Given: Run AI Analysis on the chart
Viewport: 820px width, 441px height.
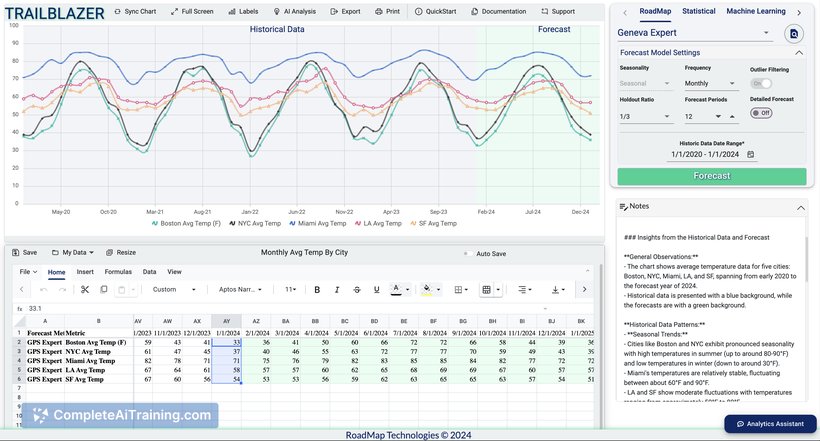Looking at the screenshot, I should coord(295,11).
